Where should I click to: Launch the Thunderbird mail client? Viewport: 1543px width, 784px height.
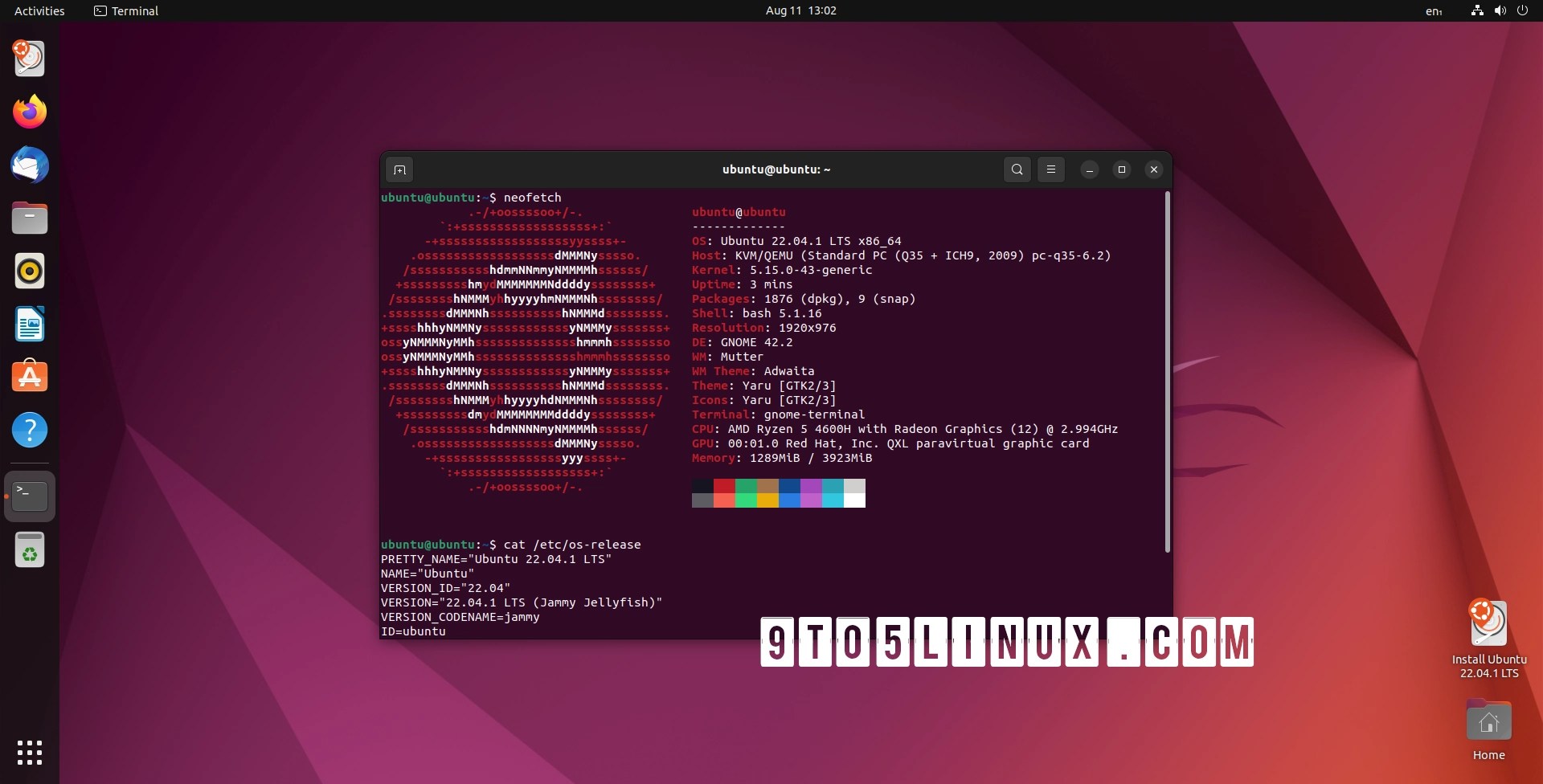click(29, 165)
